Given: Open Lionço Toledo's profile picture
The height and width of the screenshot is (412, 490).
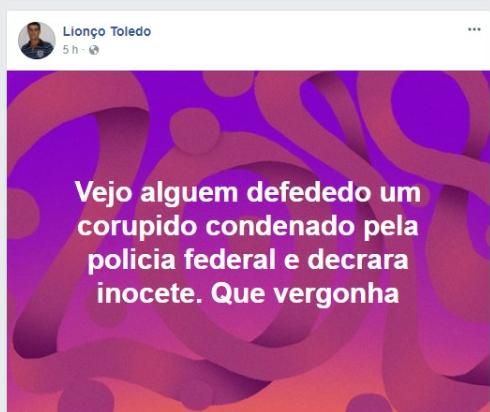Looking at the screenshot, I should click(x=37, y=40).
